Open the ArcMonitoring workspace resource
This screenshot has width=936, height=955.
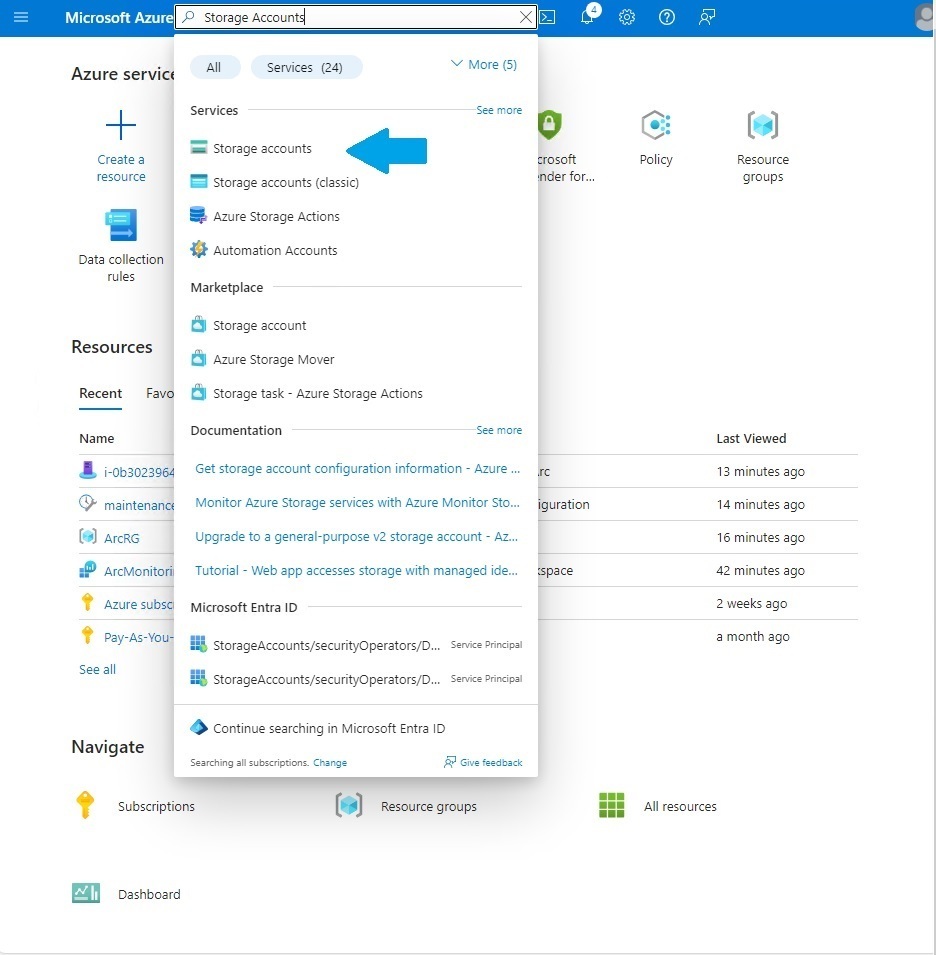pyautogui.click(x=139, y=572)
